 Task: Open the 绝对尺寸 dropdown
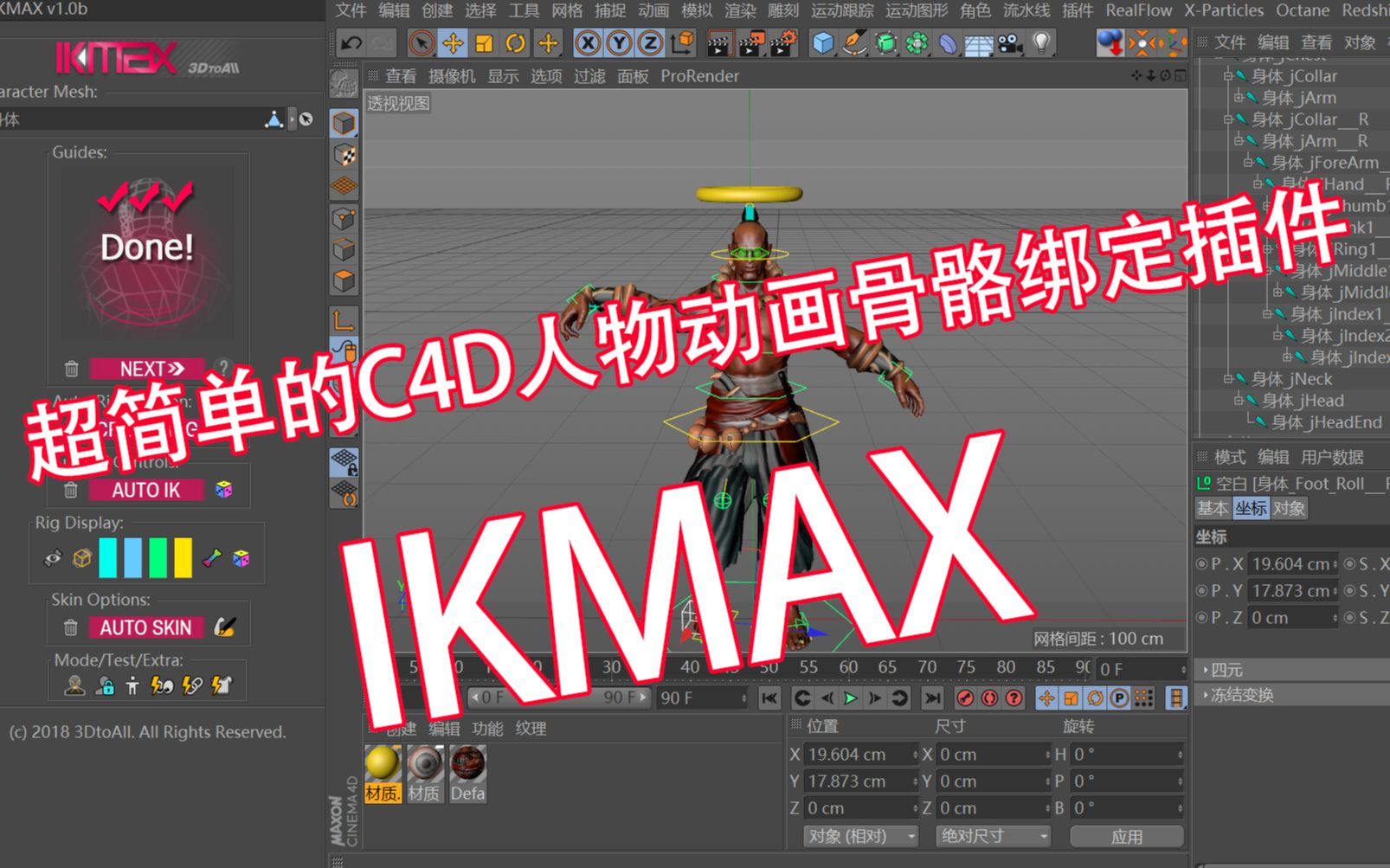tap(992, 836)
